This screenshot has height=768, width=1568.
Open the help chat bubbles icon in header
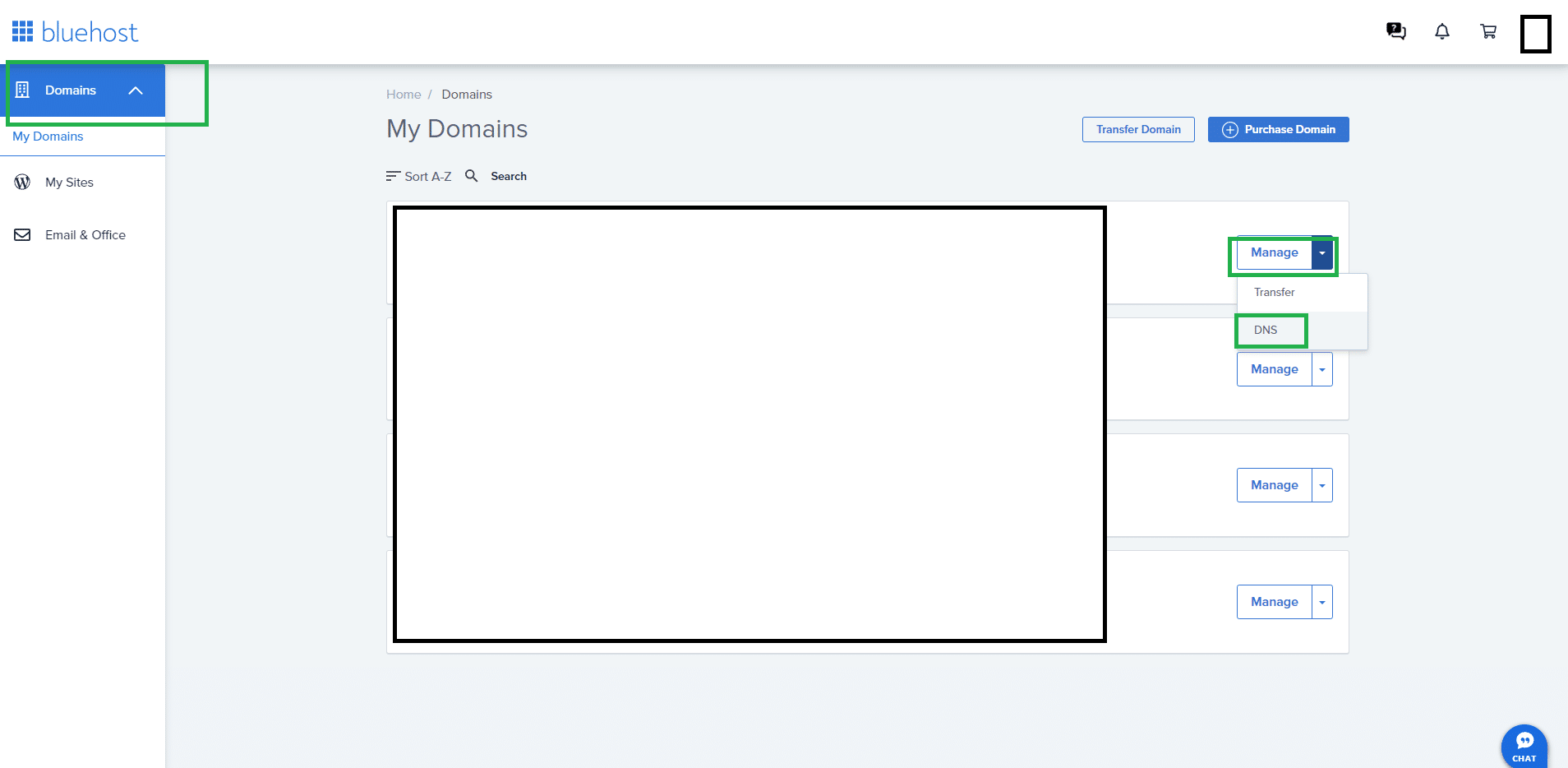pos(1395,31)
